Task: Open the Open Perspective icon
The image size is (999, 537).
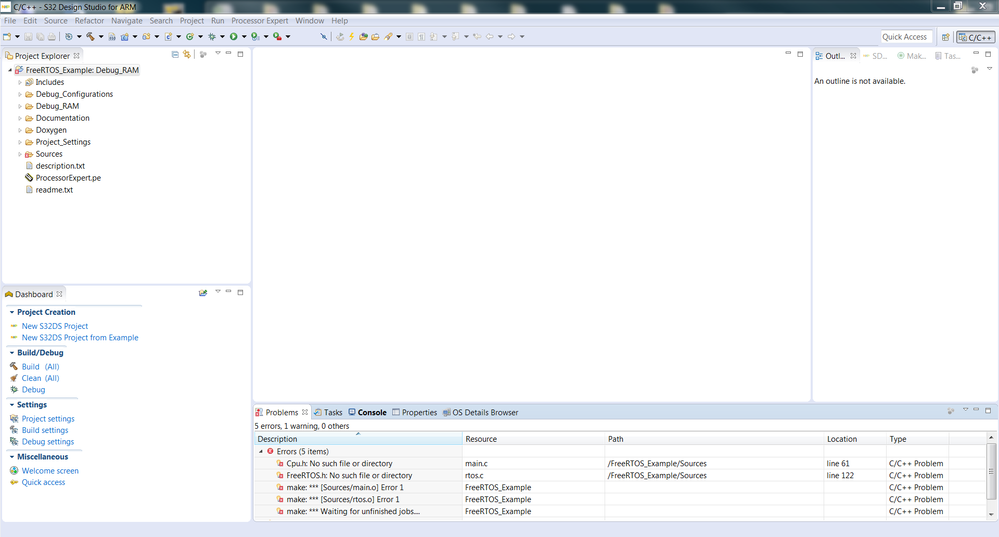Action: click(x=945, y=37)
